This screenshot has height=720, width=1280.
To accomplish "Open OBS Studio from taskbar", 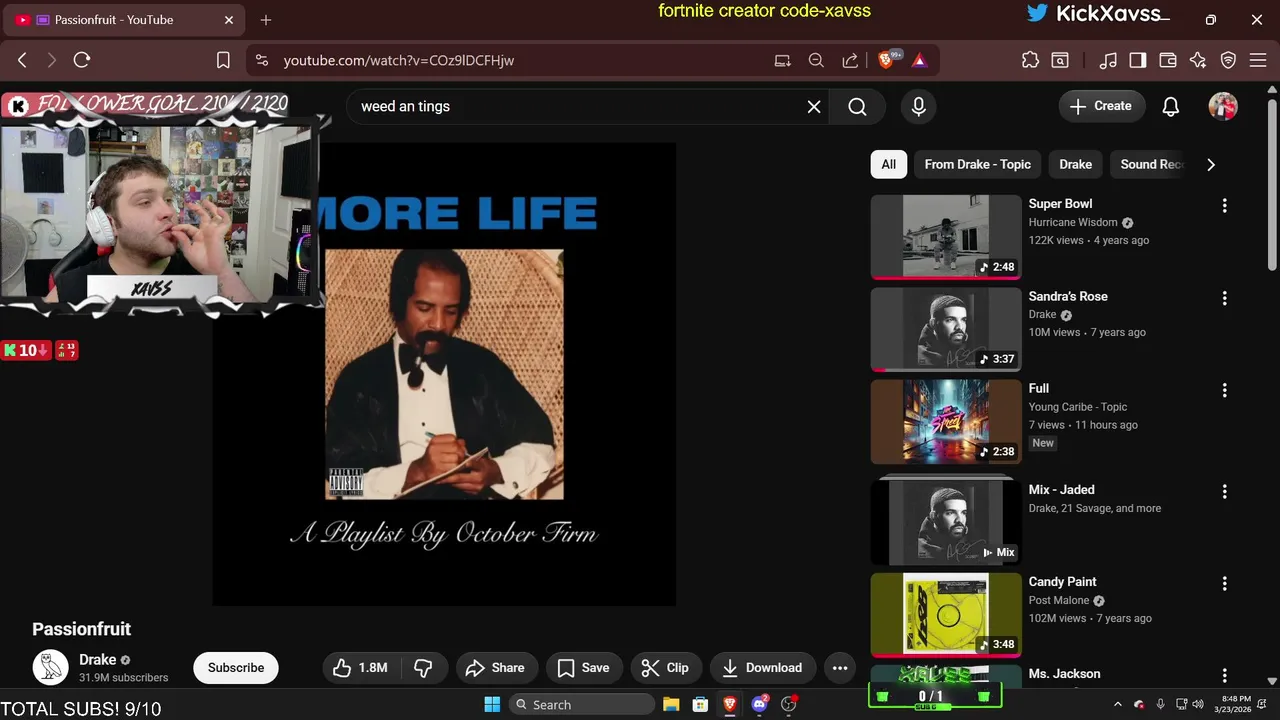I will (789, 704).
